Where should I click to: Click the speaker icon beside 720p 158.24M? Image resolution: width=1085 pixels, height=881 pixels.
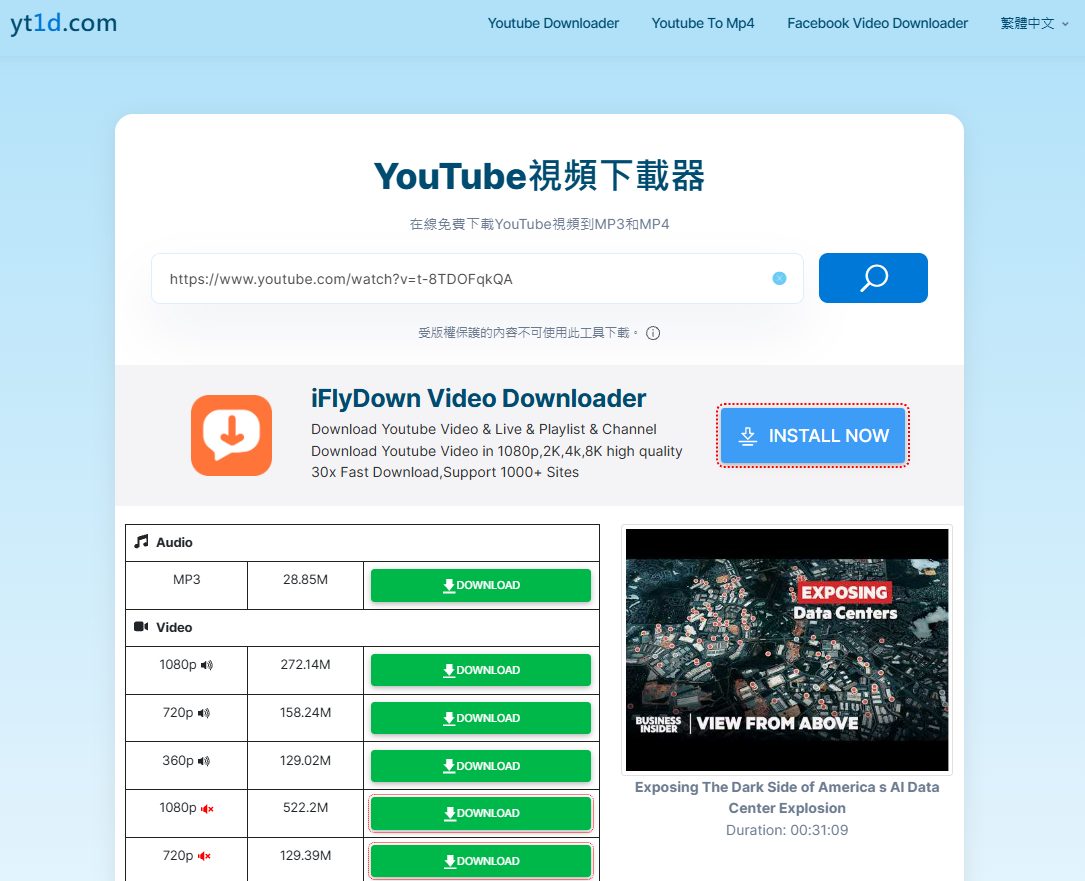coord(203,713)
